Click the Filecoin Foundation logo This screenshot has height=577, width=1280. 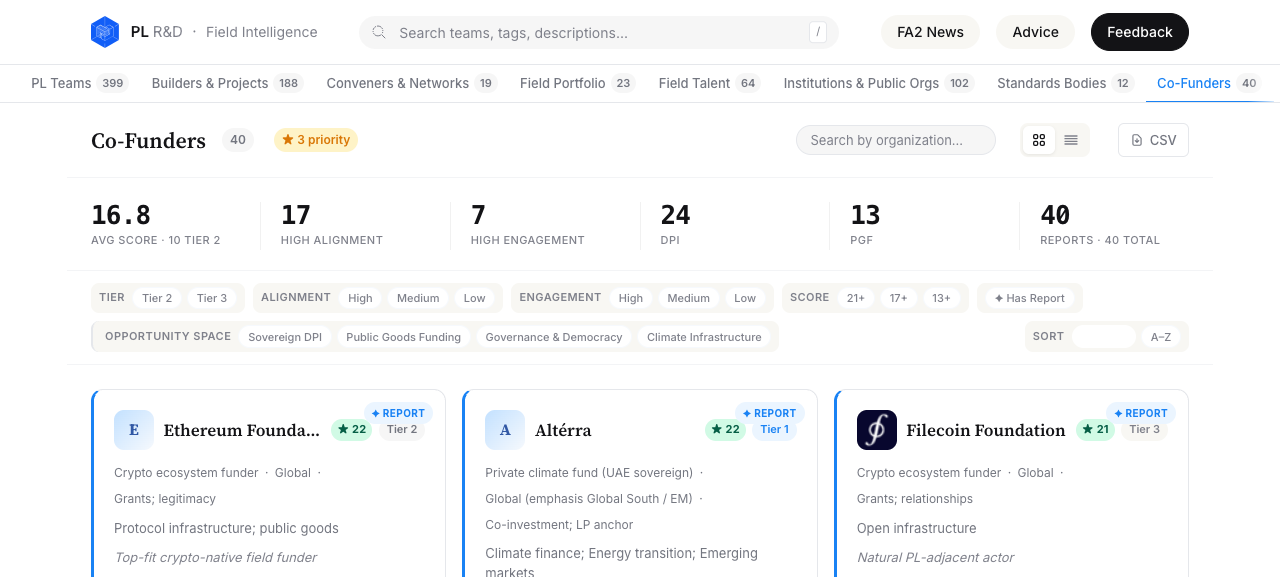[x=877, y=430]
